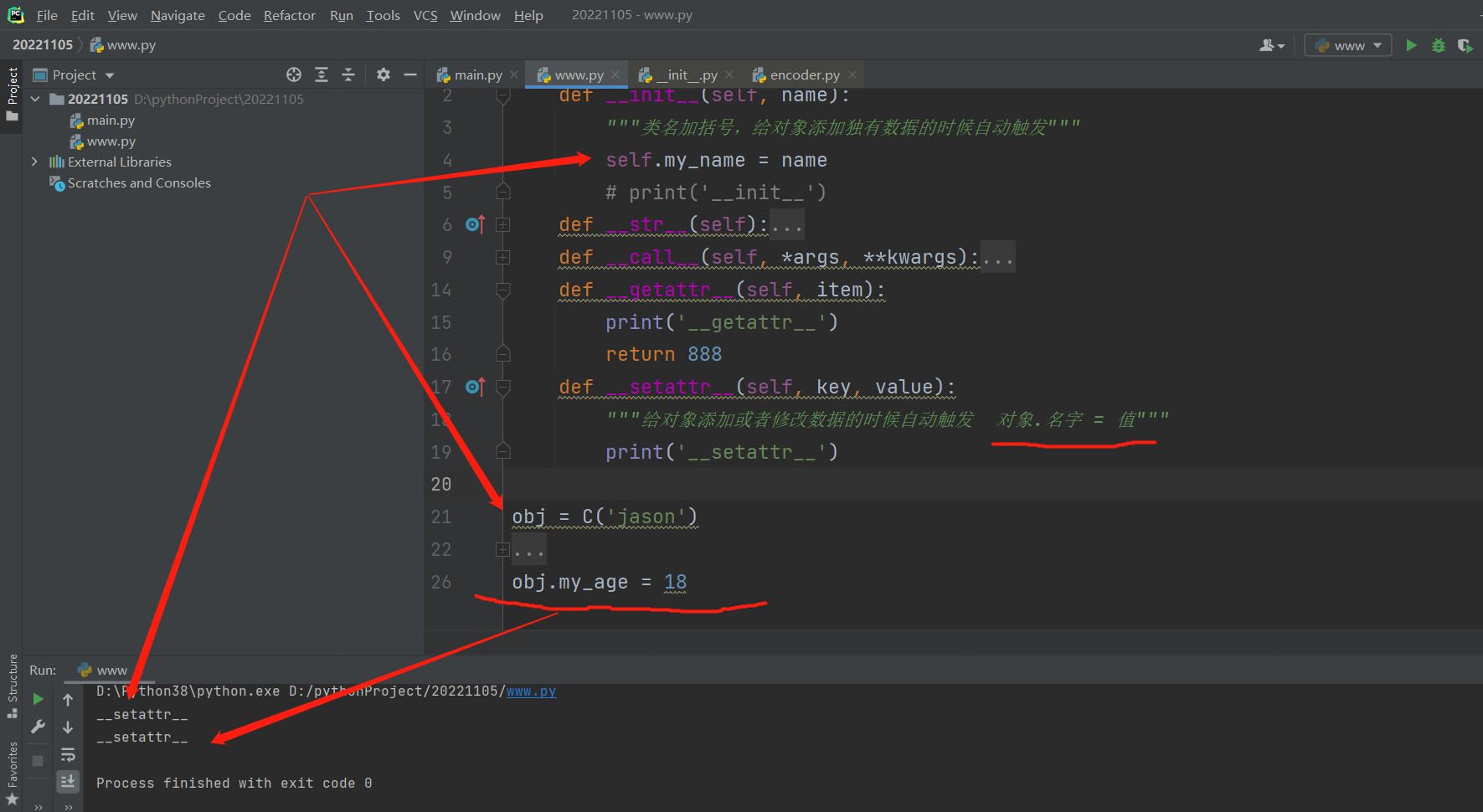The width and height of the screenshot is (1483, 812).
Task: Open run configuration wrench settings
Action: [x=38, y=727]
